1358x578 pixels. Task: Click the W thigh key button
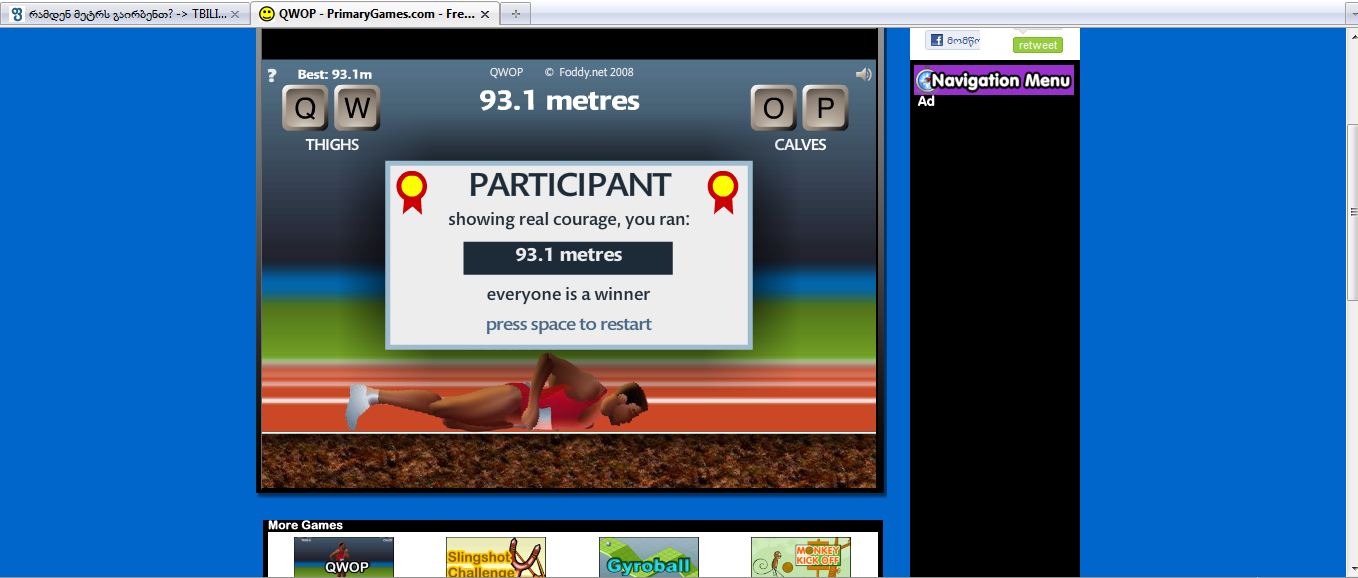click(357, 108)
